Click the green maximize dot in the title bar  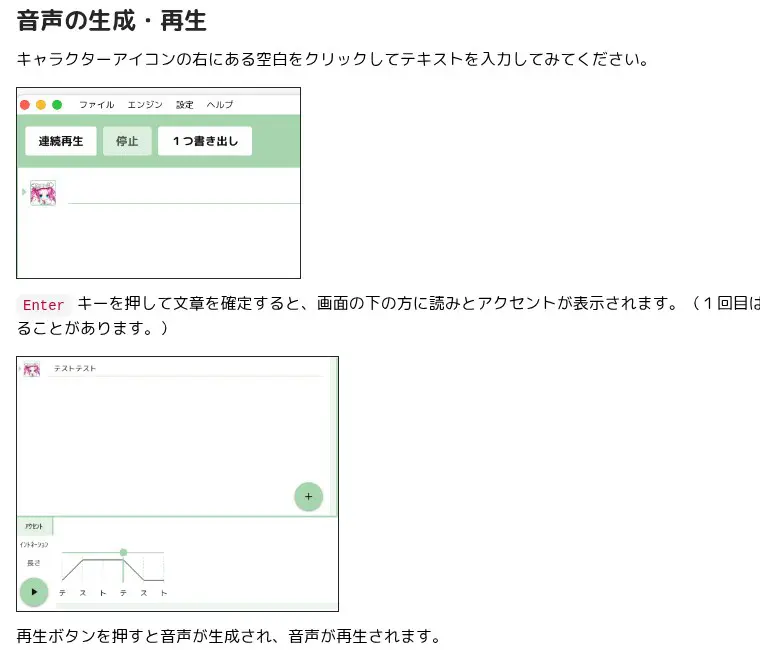coord(57,105)
